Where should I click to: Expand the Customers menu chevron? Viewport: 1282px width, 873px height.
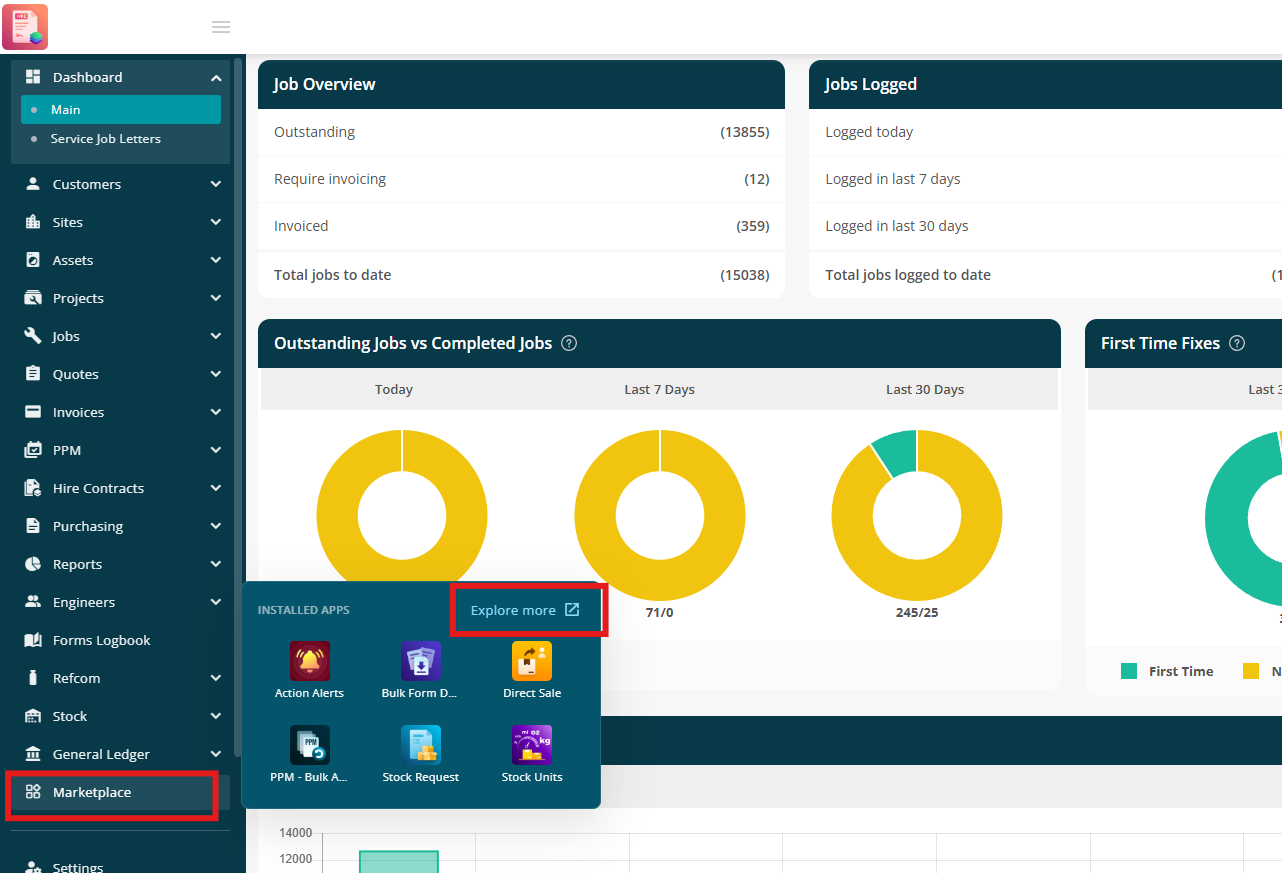tap(216, 184)
